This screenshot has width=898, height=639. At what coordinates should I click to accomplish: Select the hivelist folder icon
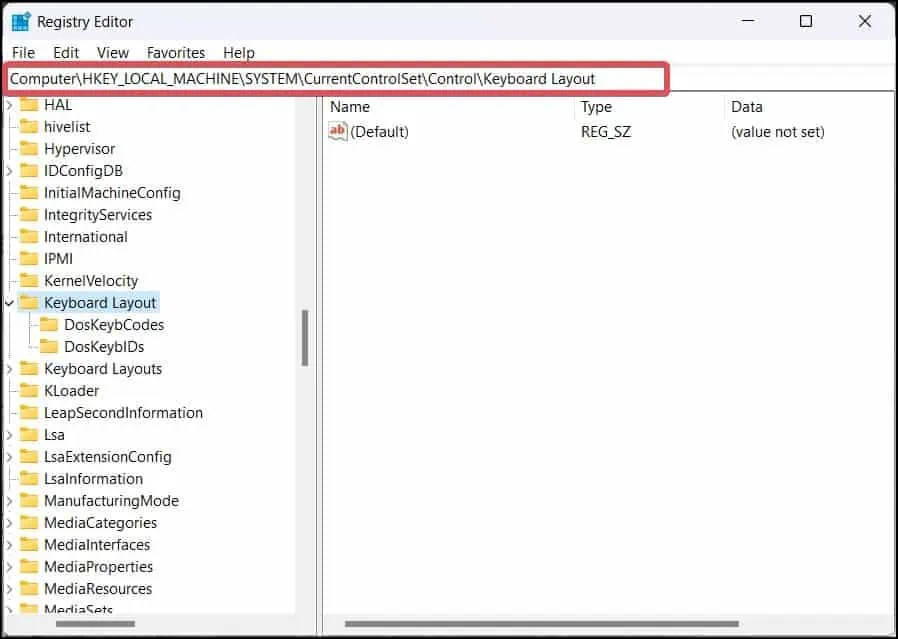coord(29,127)
